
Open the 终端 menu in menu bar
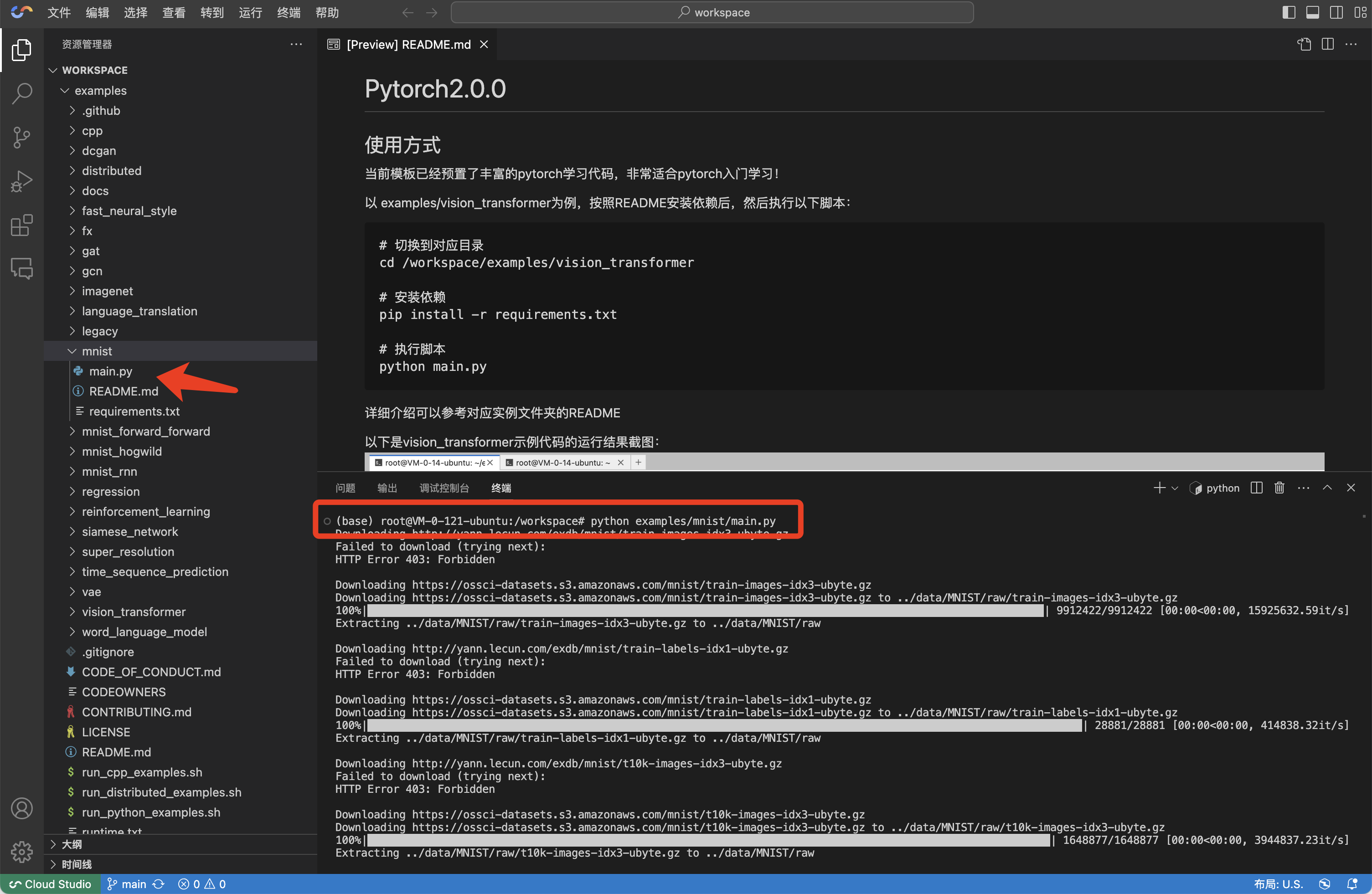288,13
